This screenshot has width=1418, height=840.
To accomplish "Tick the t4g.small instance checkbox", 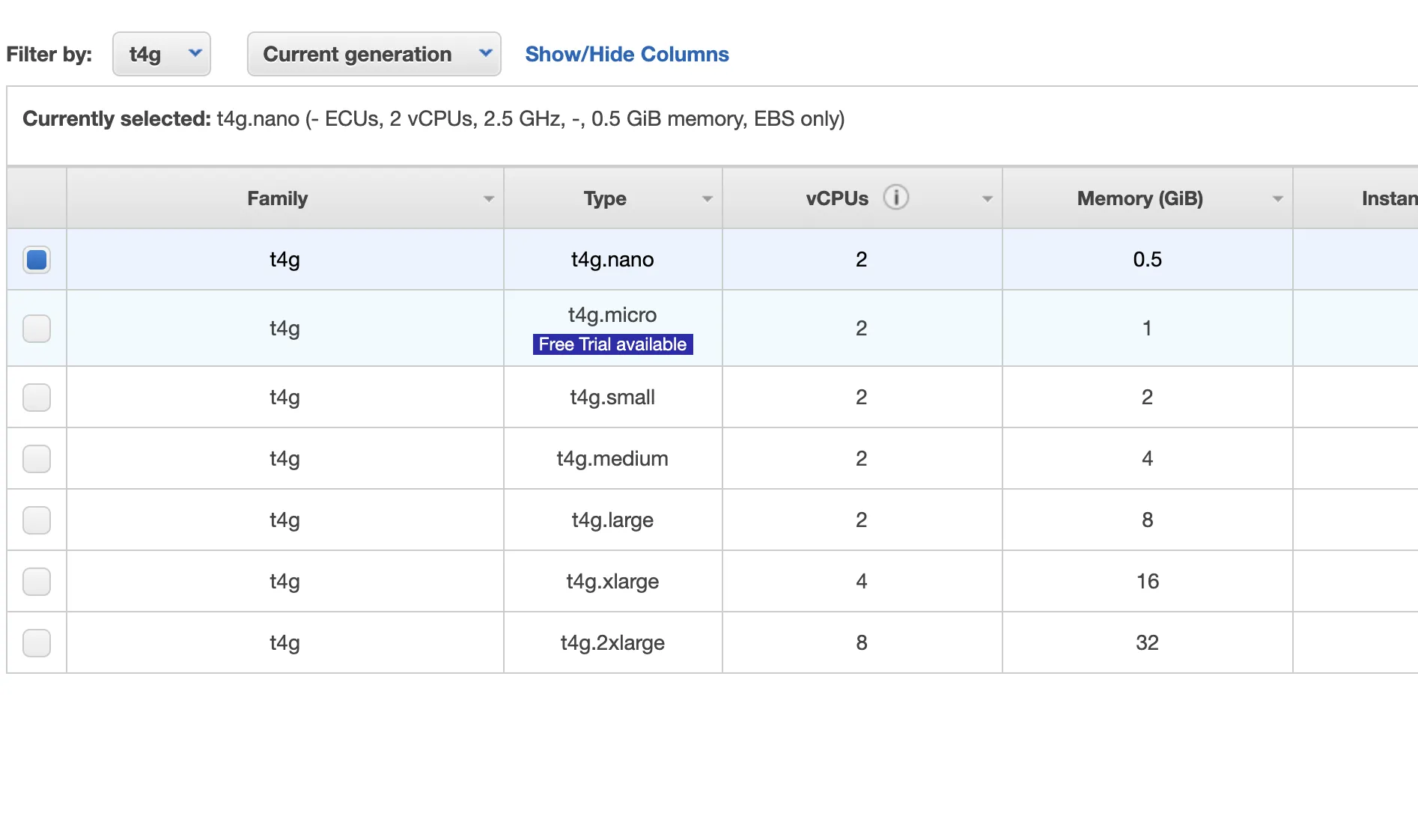I will (37, 398).
